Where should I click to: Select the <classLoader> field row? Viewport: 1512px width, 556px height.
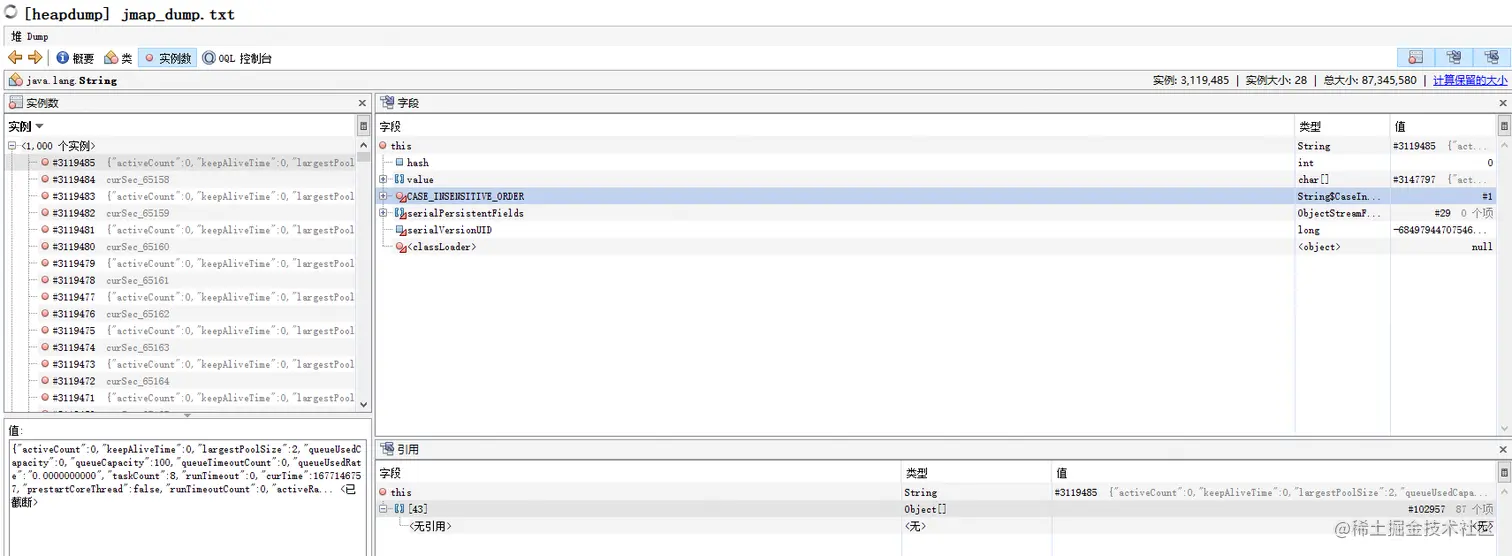(936, 247)
